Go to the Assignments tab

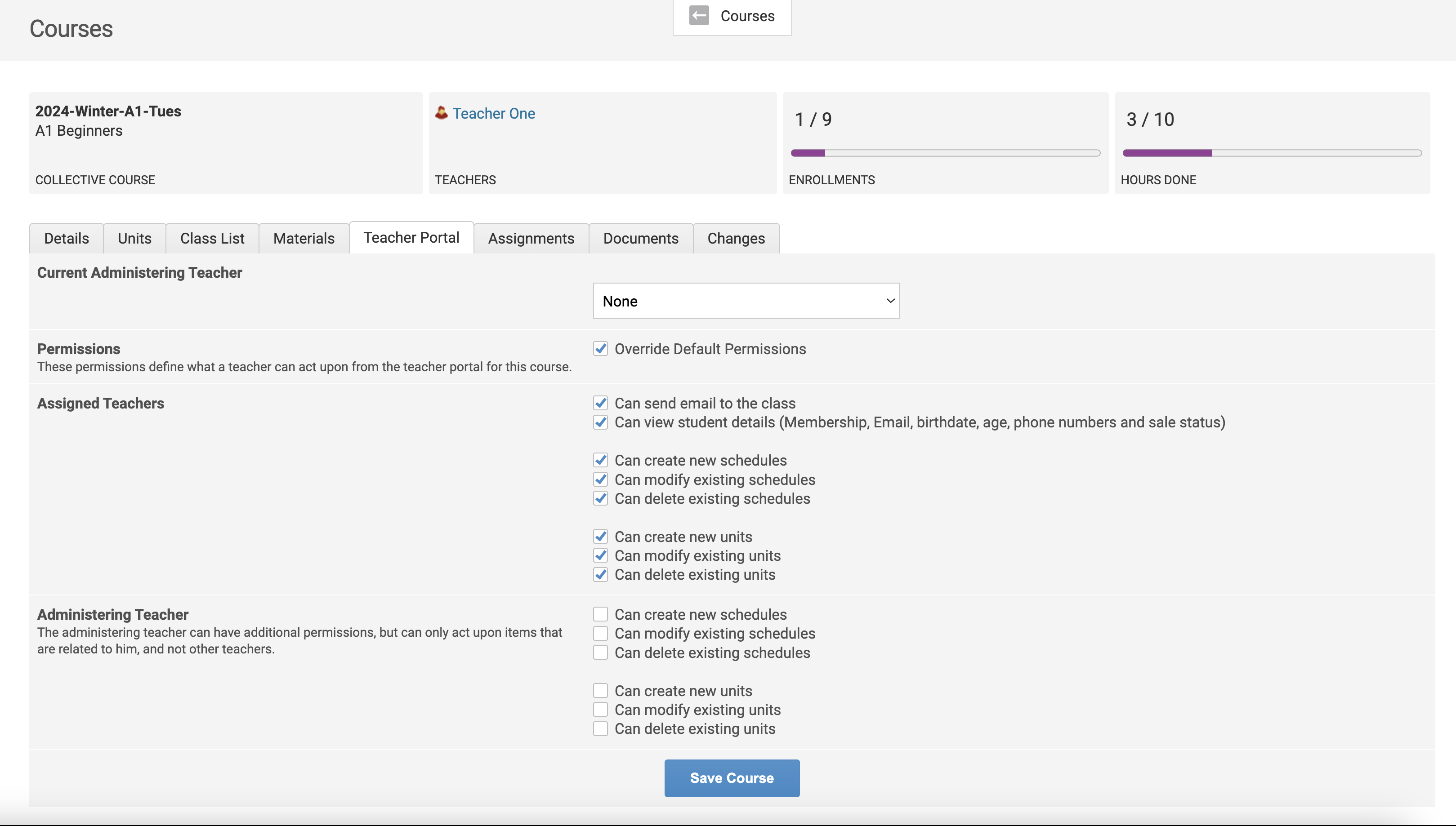pos(531,238)
